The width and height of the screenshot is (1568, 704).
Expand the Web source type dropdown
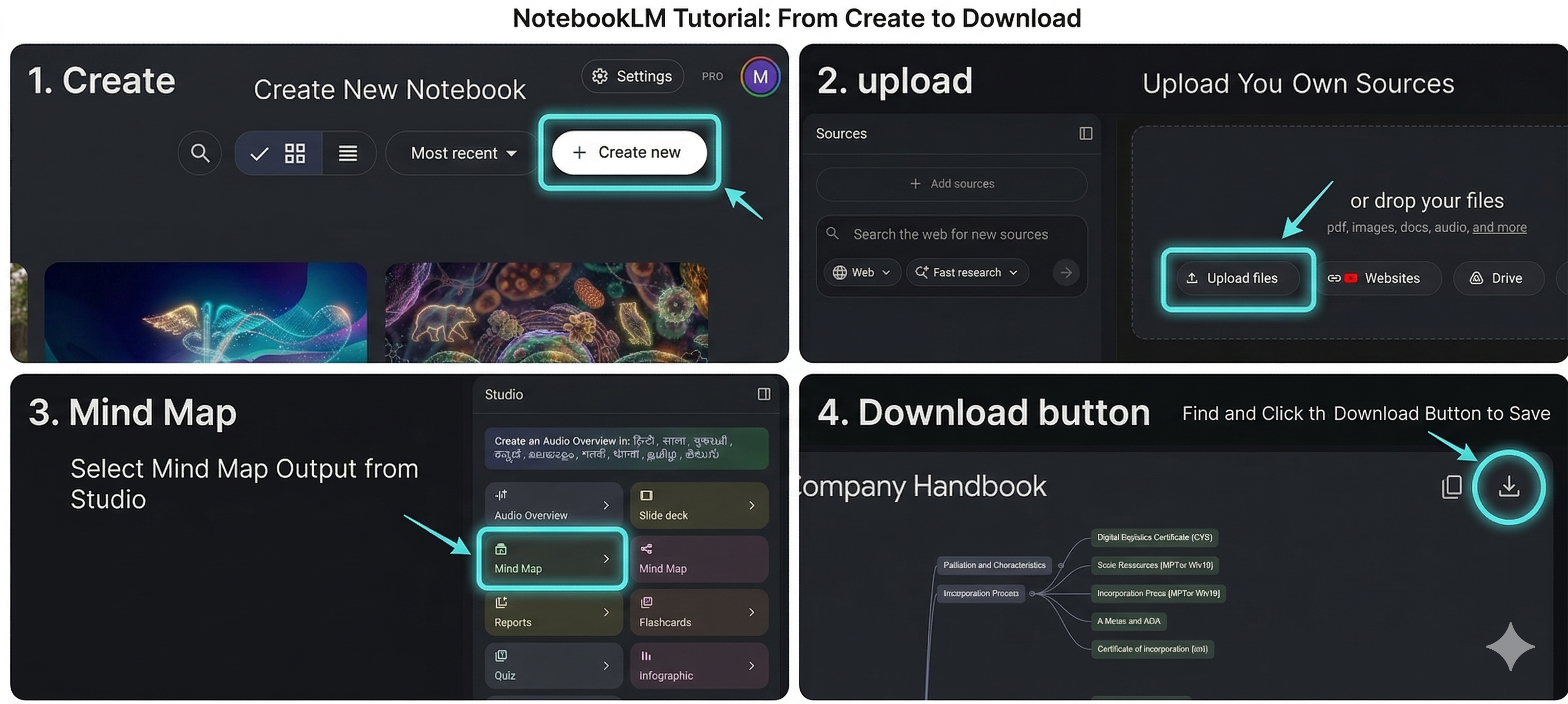862,272
